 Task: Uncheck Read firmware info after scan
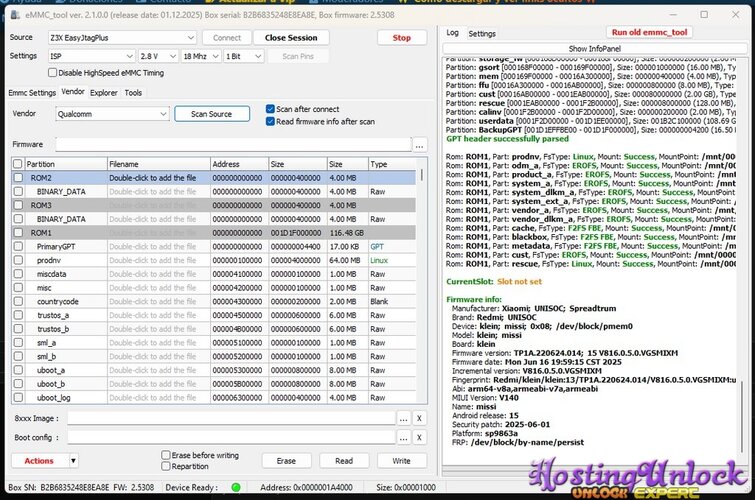click(270, 121)
